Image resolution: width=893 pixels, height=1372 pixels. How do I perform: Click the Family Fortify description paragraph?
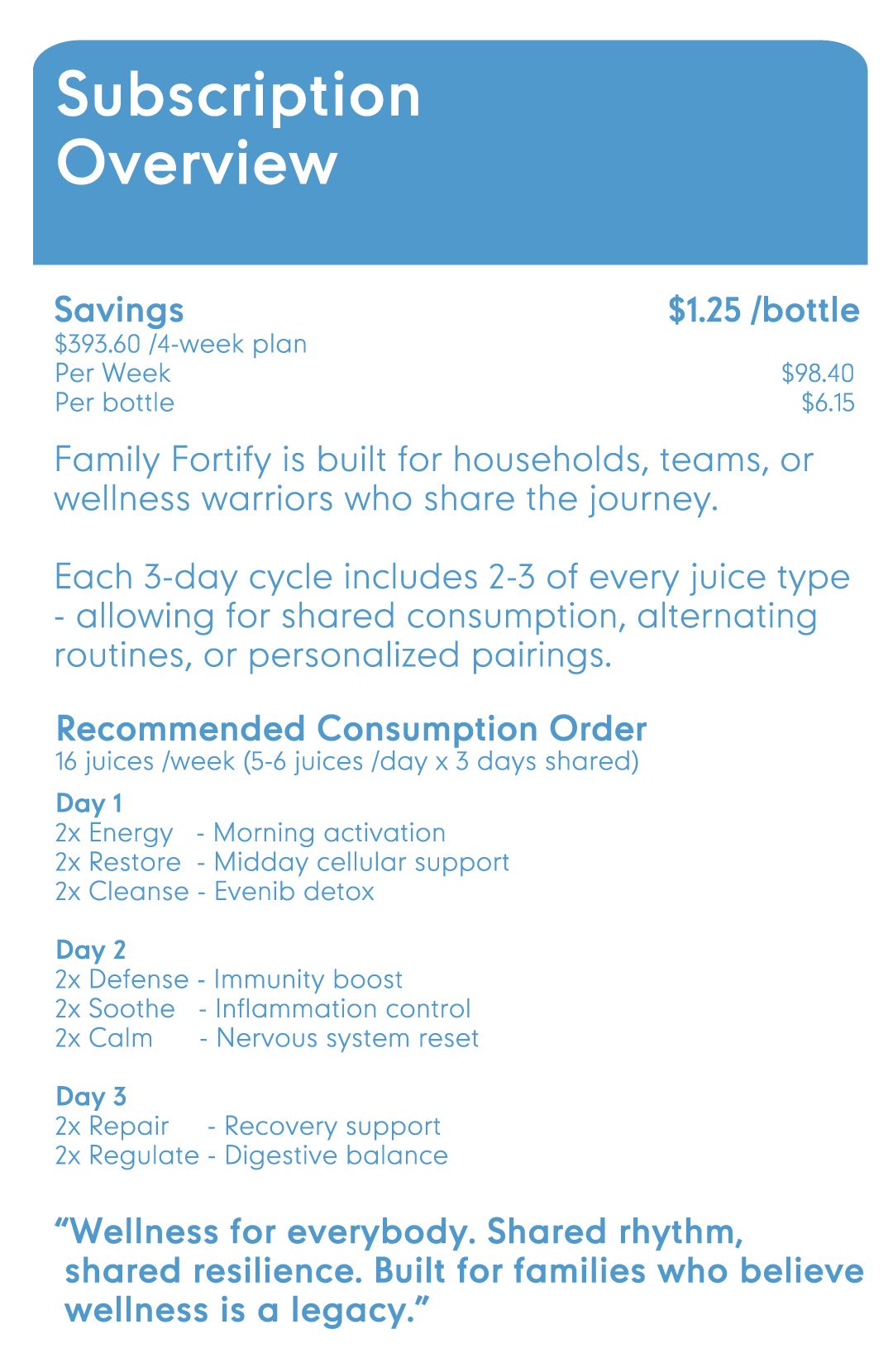click(x=433, y=479)
